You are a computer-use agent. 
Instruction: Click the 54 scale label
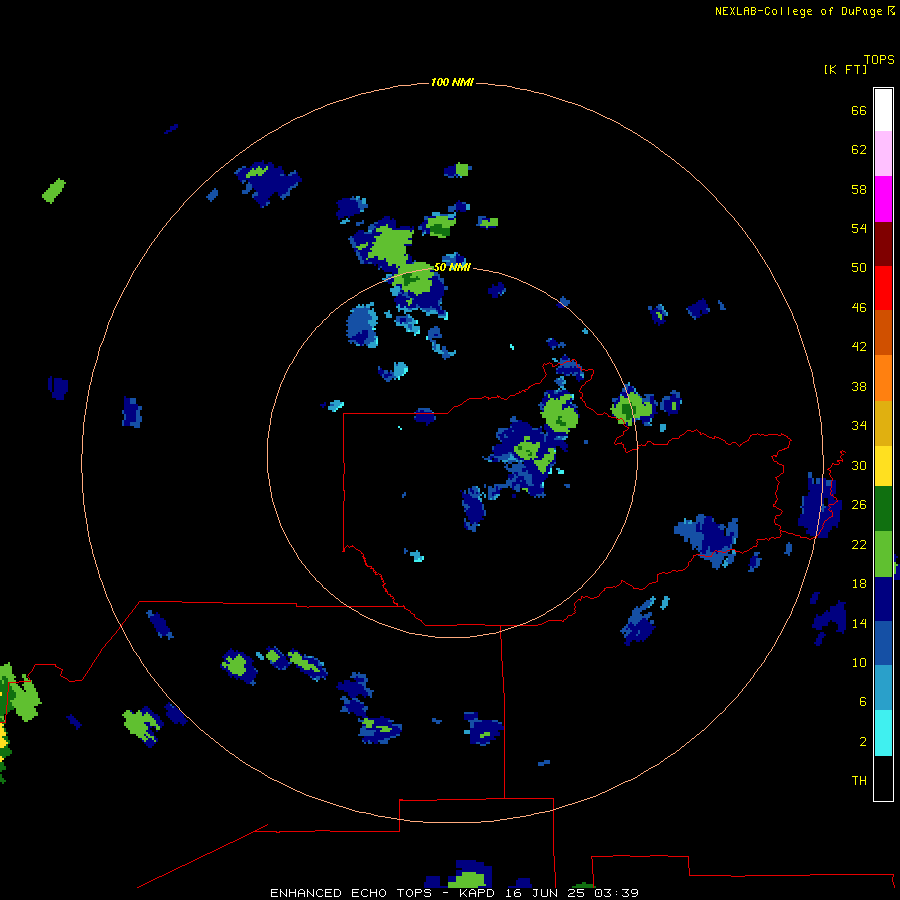pyautogui.click(x=859, y=228)
